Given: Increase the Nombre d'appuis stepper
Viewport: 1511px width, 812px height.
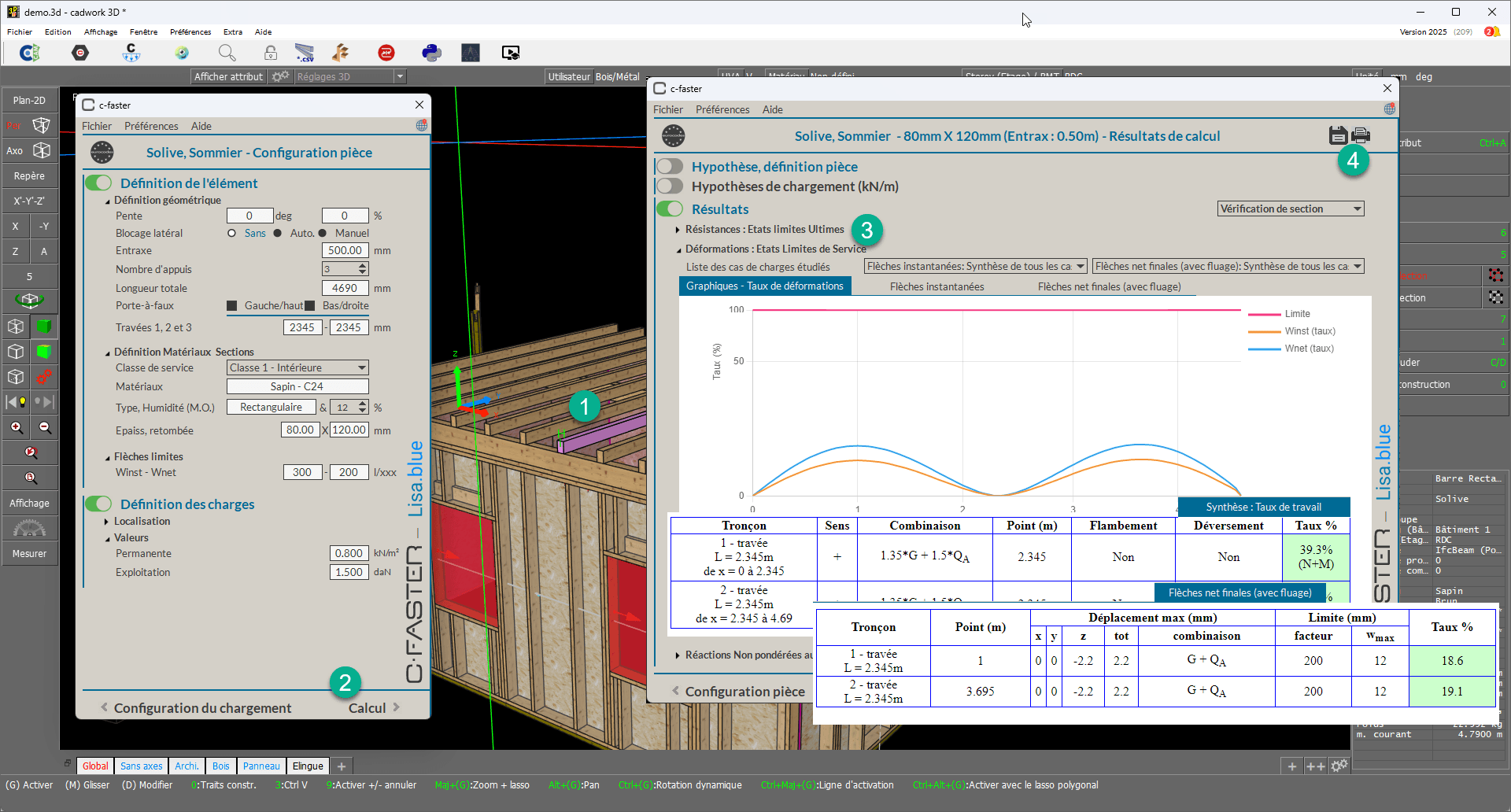Looking at the screenshot, I should click(x=363, y=266).
